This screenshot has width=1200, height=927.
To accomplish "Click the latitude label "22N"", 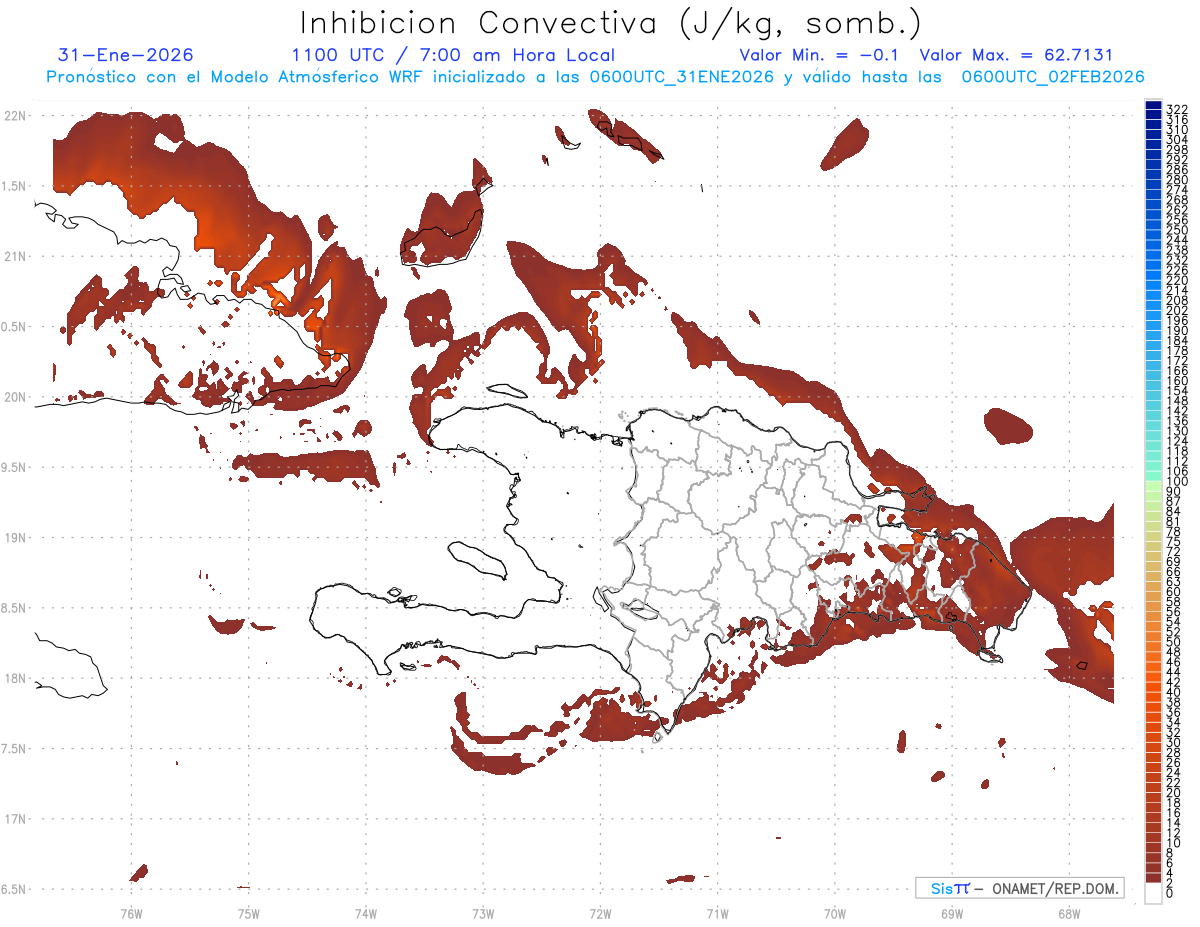I will (x=16, y=116).
